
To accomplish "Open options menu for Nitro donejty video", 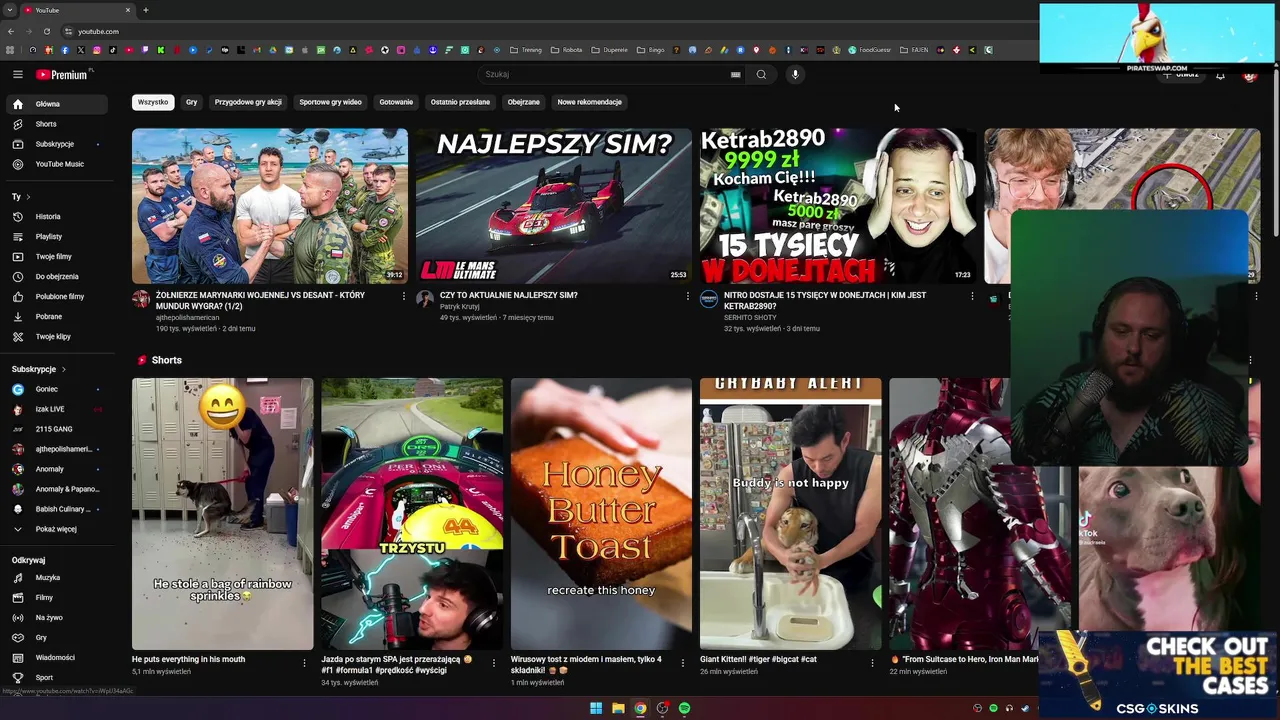I will pos(972,296).
